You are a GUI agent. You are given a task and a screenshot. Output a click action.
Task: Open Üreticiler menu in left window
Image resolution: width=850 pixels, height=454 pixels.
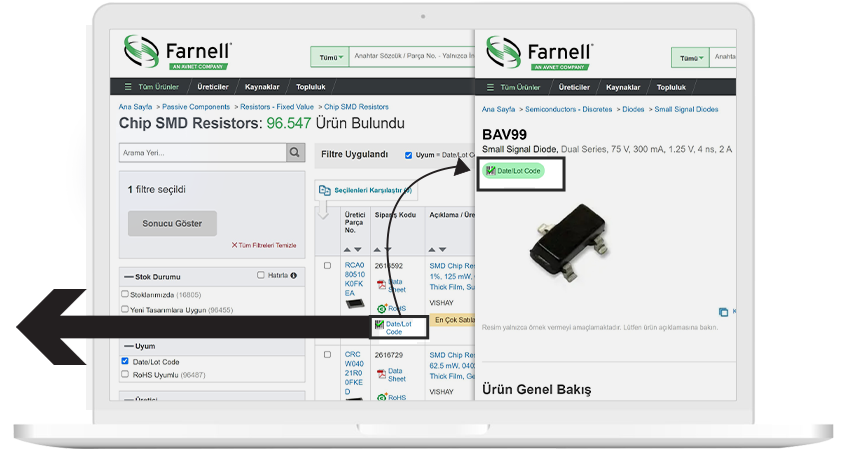(x=212, y=87)
